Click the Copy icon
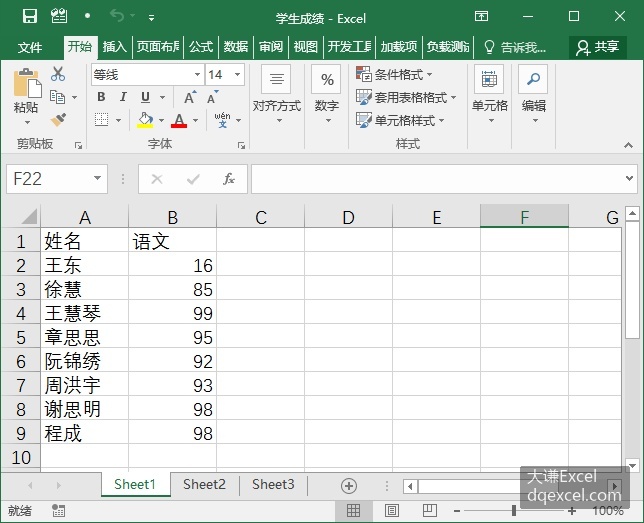Screen dimensions: 644x523 tap(58, 97)
